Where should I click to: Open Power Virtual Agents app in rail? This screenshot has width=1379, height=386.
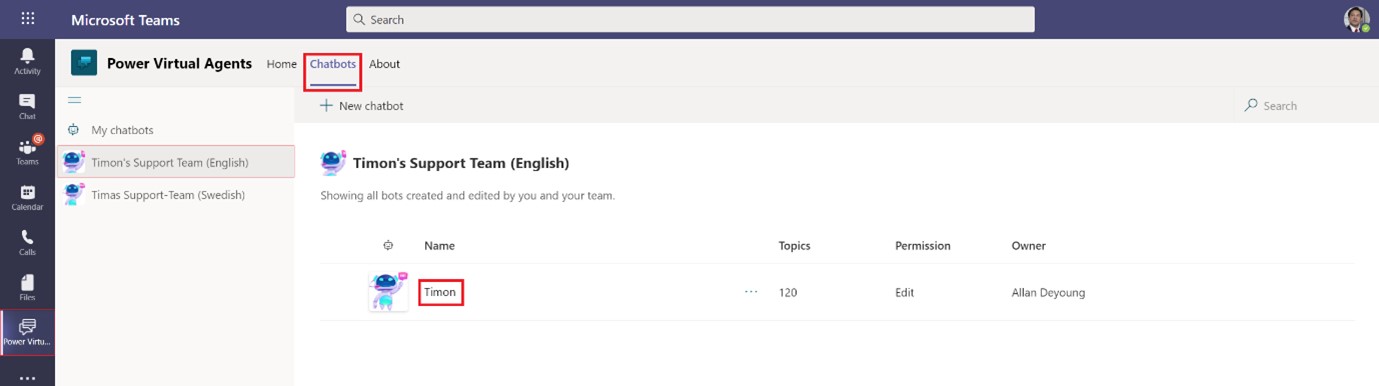pyautogui.click(x=27, y=333)
